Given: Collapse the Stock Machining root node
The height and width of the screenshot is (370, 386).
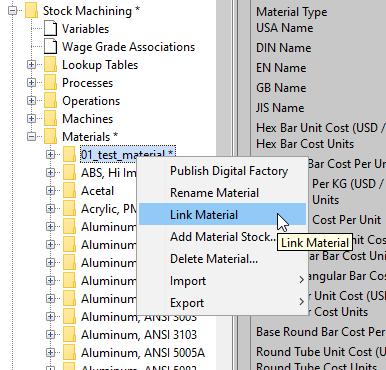Looking at the screenshot, I should coord(12,11).
